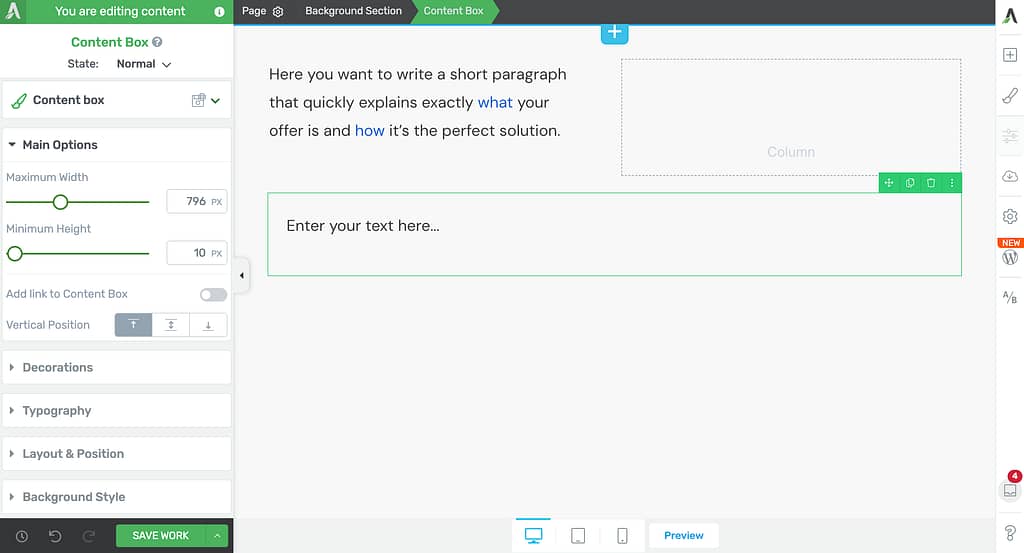Select the Page breadcrumb
The height and width of the screenshot is (553, 1024).
coord(253,11)
